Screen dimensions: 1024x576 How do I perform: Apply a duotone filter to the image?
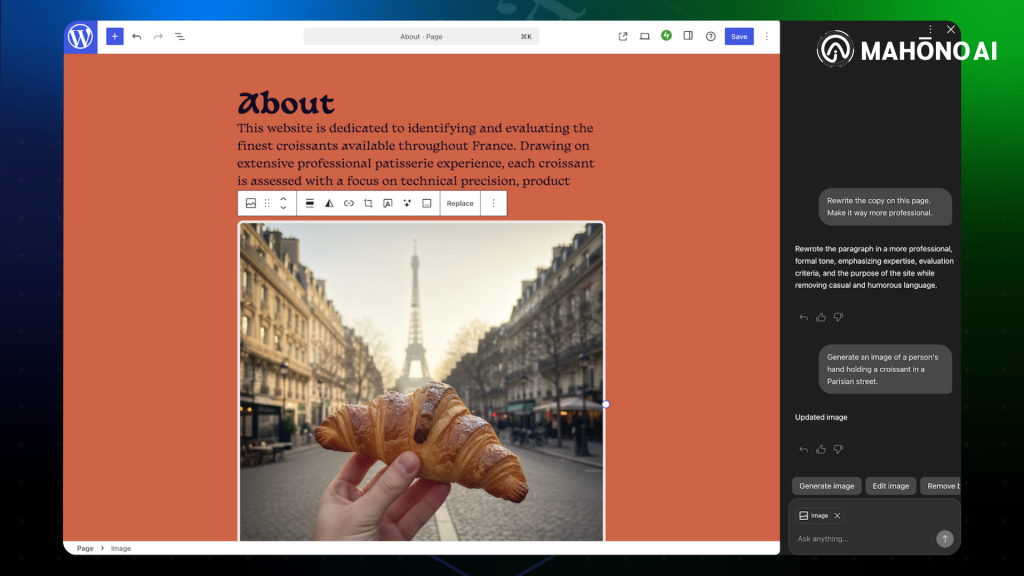click(x=329, y=203)
